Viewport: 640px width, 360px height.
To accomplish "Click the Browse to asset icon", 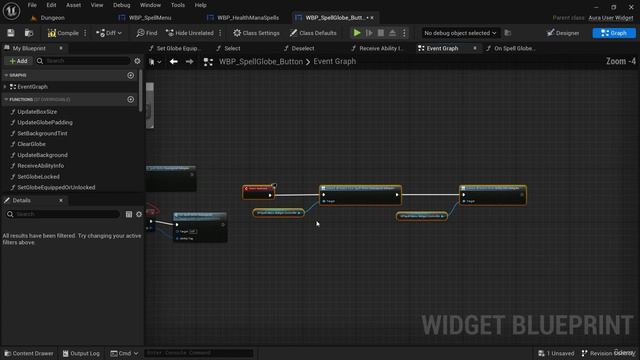I will (x=29, y=33).
